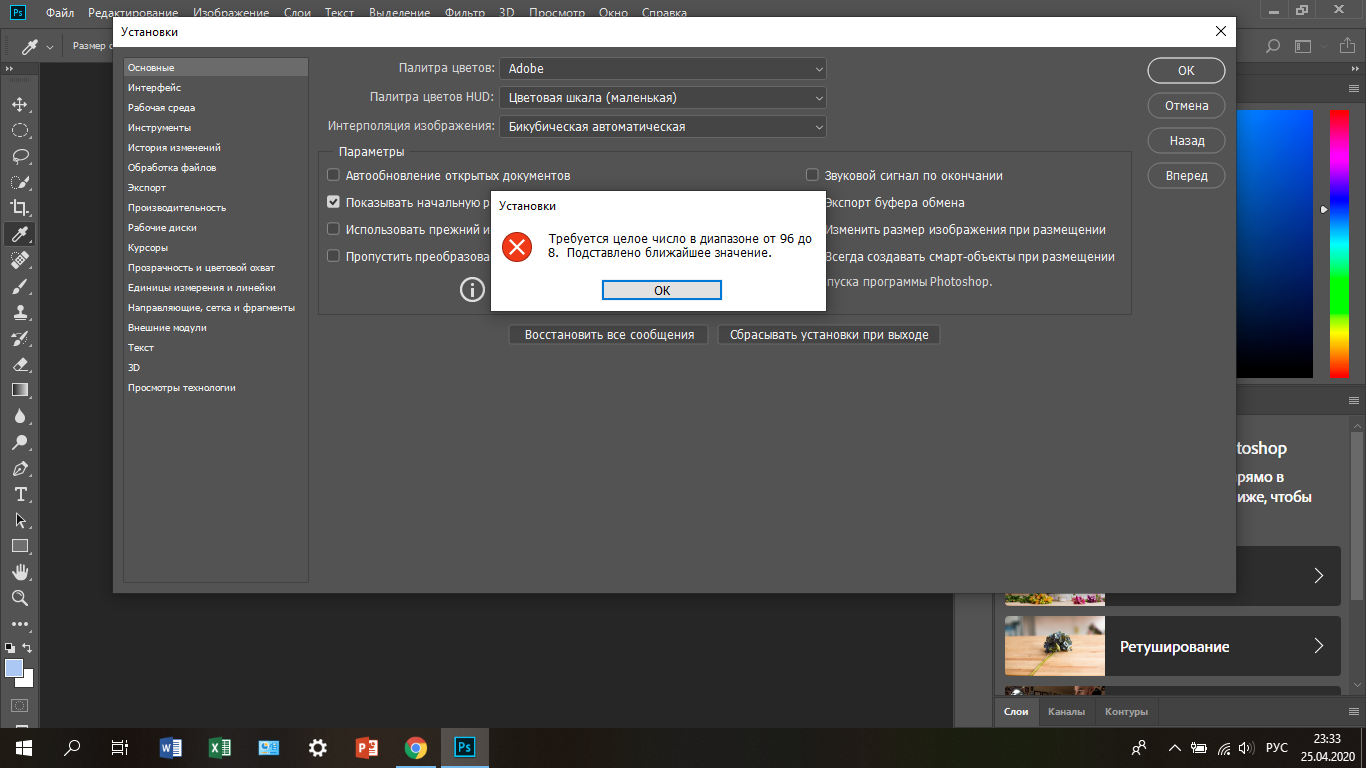Open the Изображение menu
The height and width of the screenshot is (768, 1366).
pos(231,13)
